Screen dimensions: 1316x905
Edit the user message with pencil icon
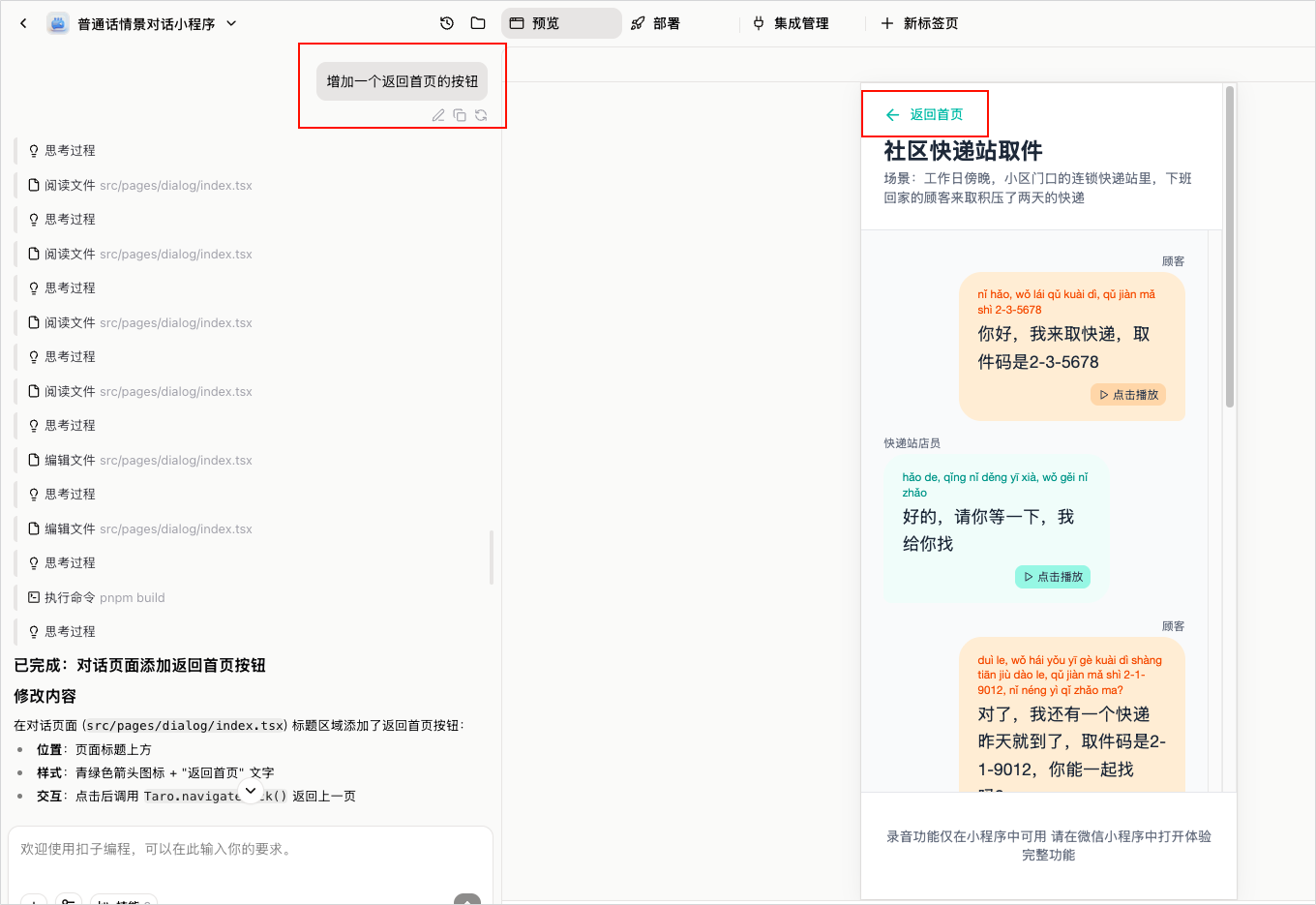[438, 115]
